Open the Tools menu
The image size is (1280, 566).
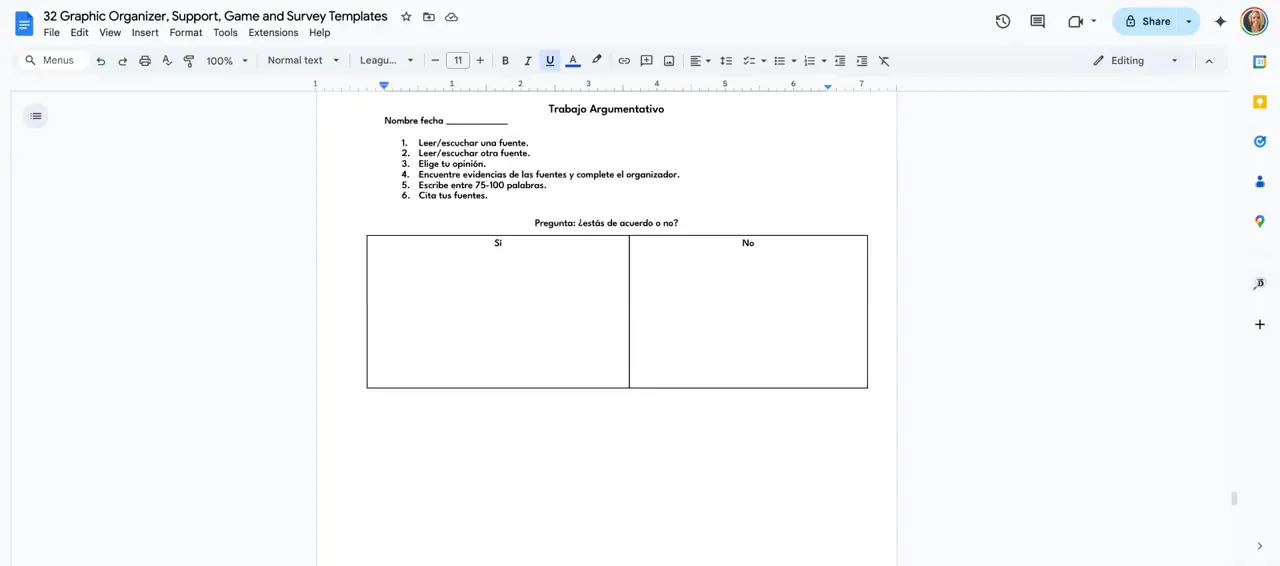226,33
